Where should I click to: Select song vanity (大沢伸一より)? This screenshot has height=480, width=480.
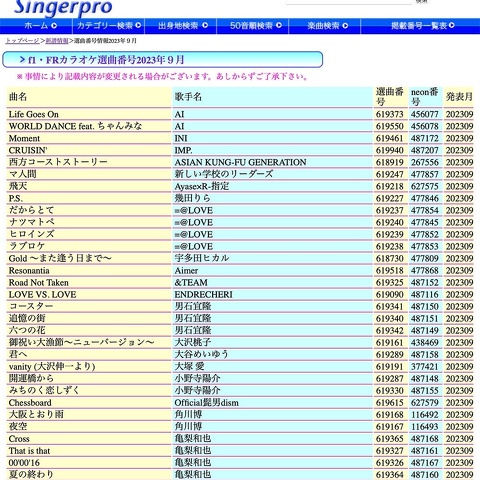coord(52,366)
